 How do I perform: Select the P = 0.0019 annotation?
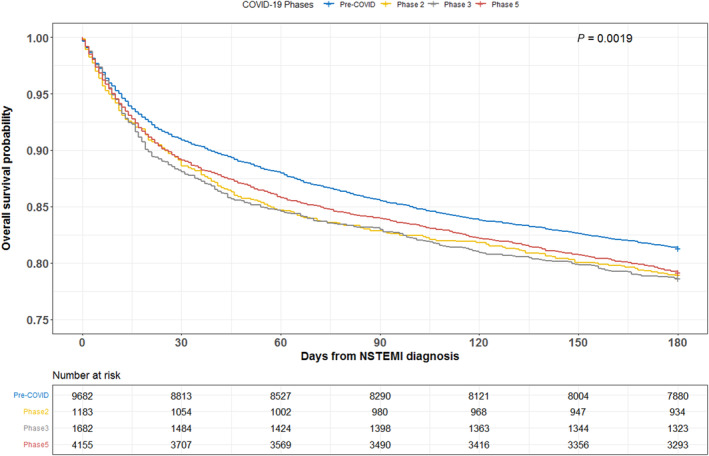[605, 39]
